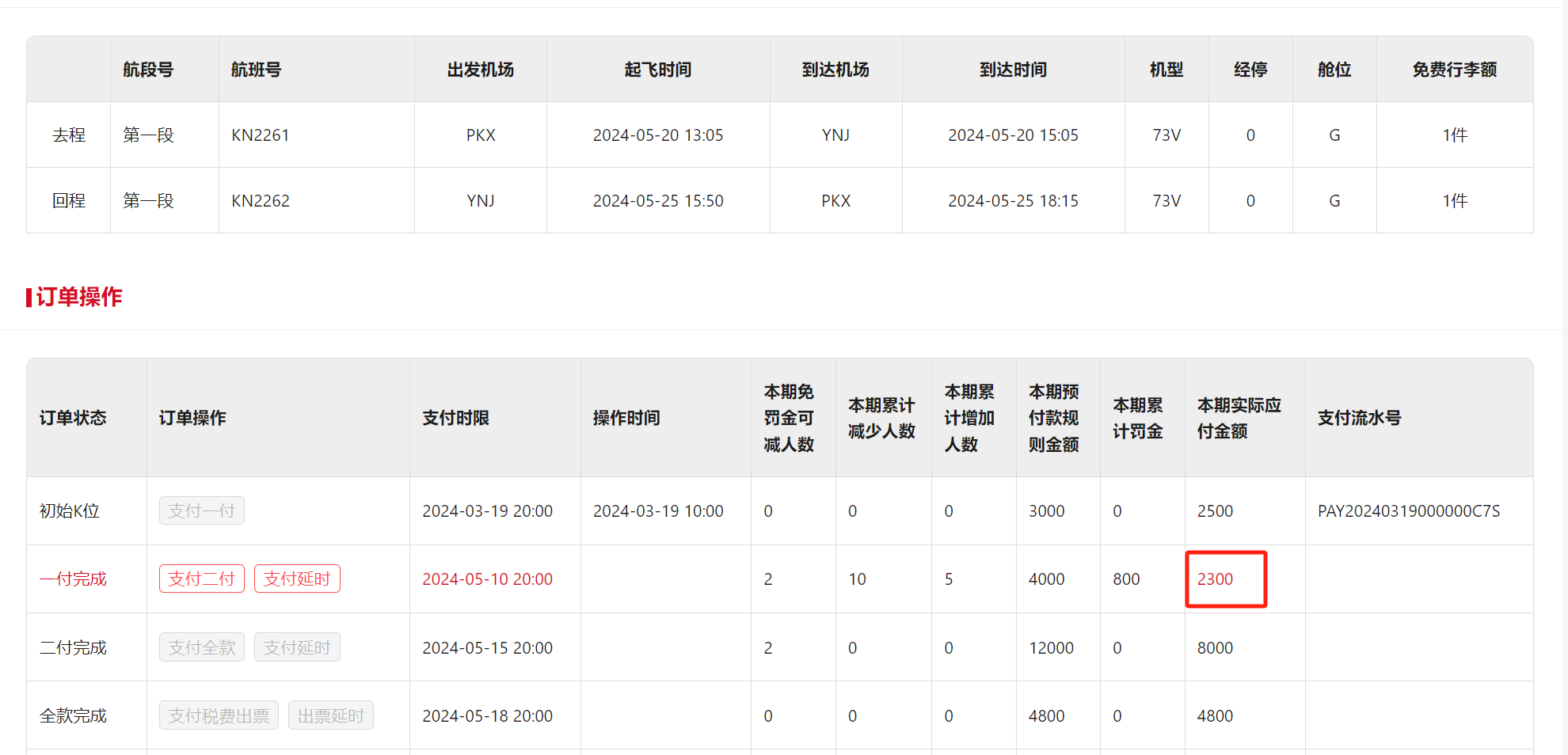
Task: Click flight number KN2262
Action: 260,201
